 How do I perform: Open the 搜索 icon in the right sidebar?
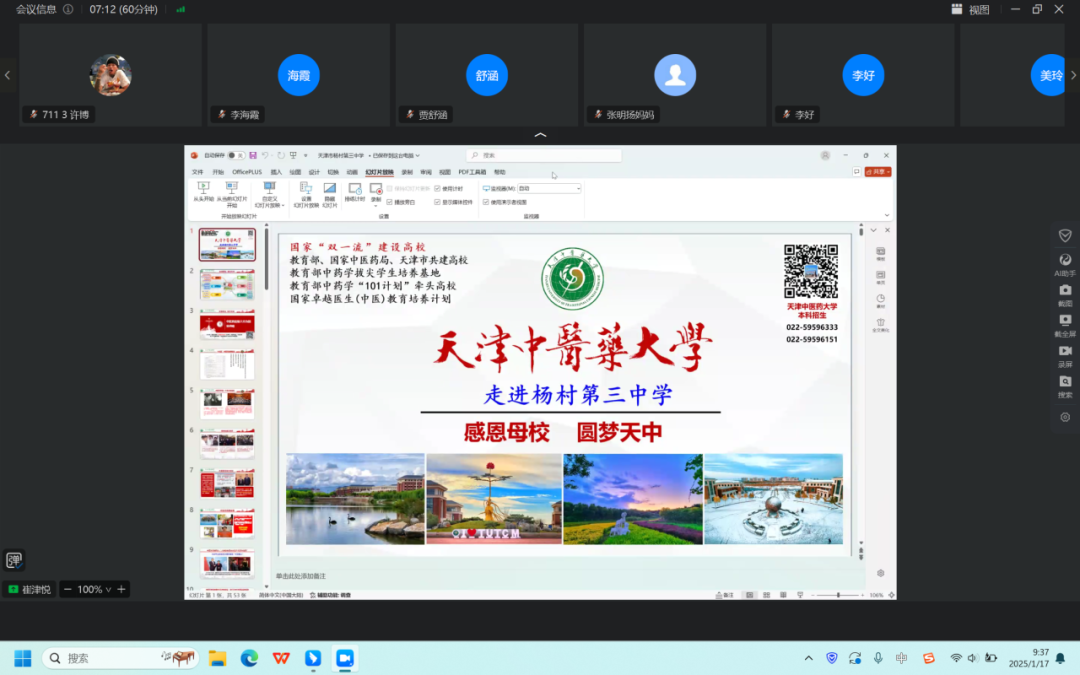click(x=1065, y=384)
